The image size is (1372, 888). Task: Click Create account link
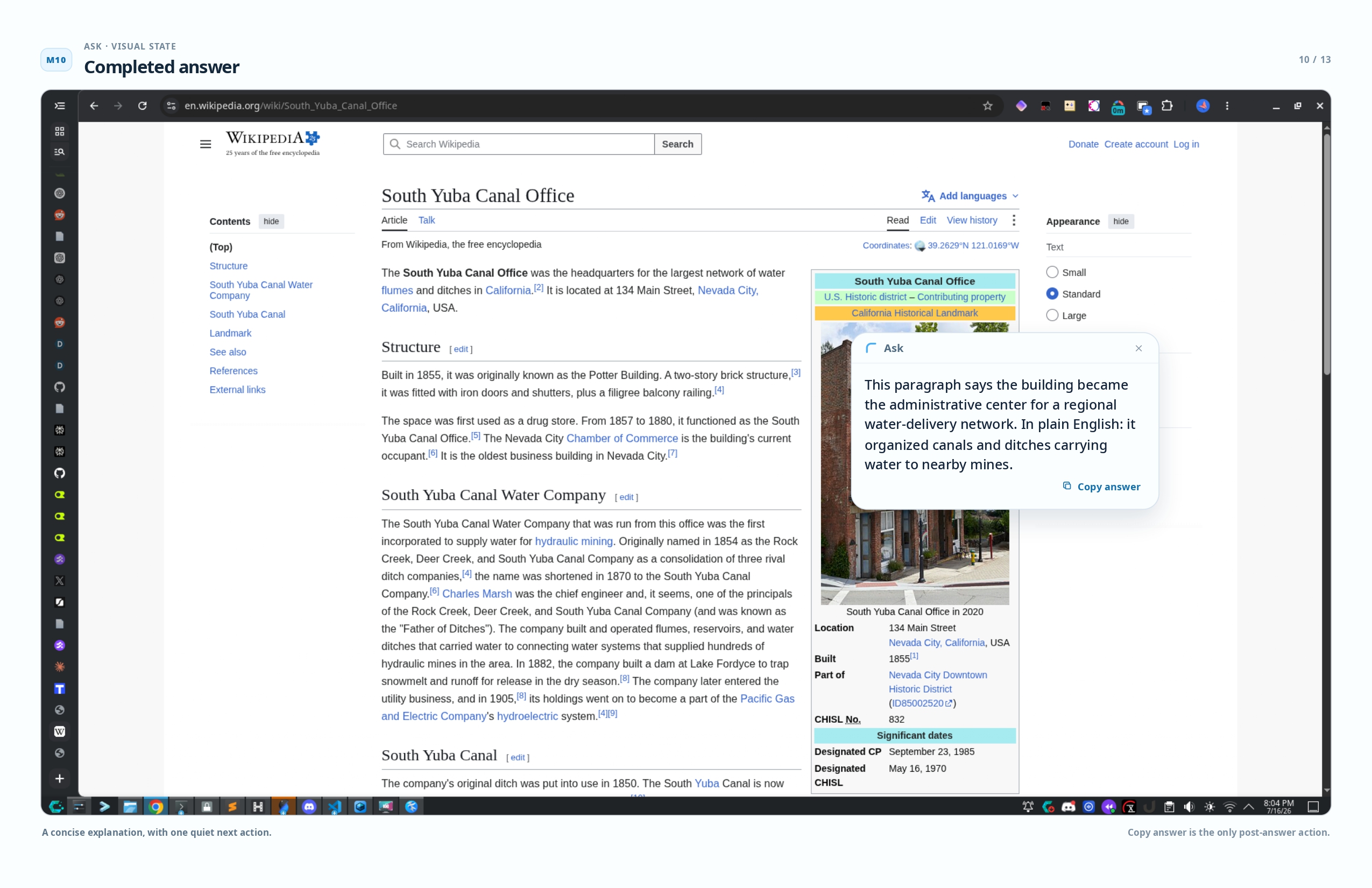click(x=1136, y=144)
